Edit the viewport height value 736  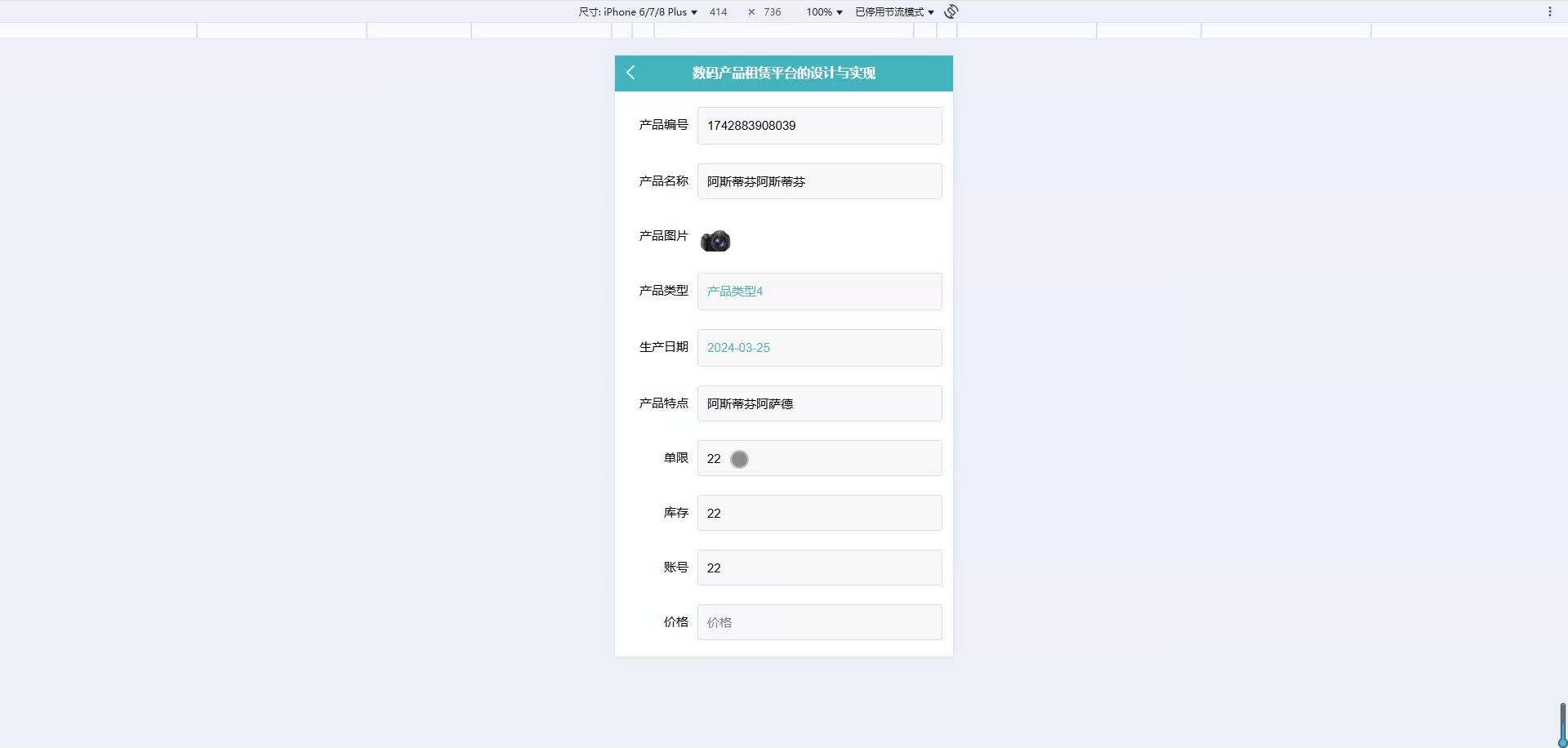pyautogui.click(x=773, y=11)
